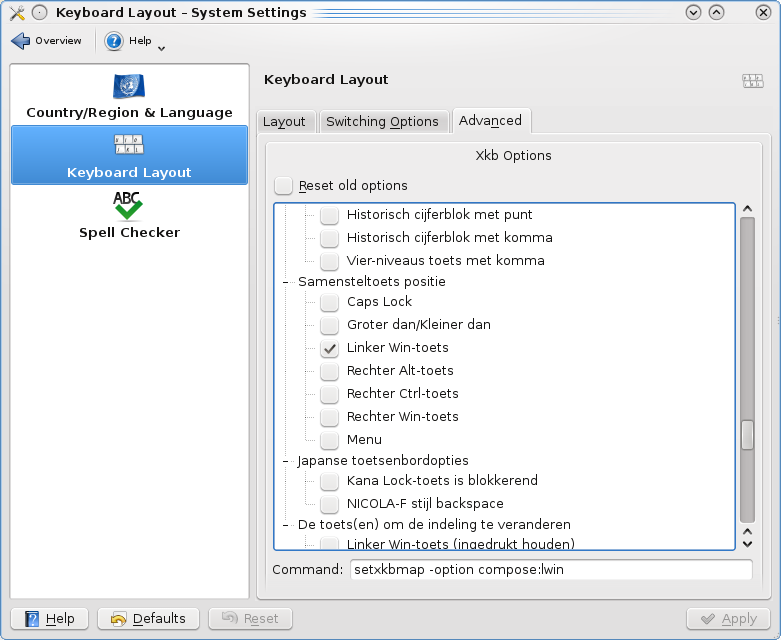Enable Groter dan/Kleiner dan checkbox
Screen dimensions: 781x640
(x=329, y=325)
